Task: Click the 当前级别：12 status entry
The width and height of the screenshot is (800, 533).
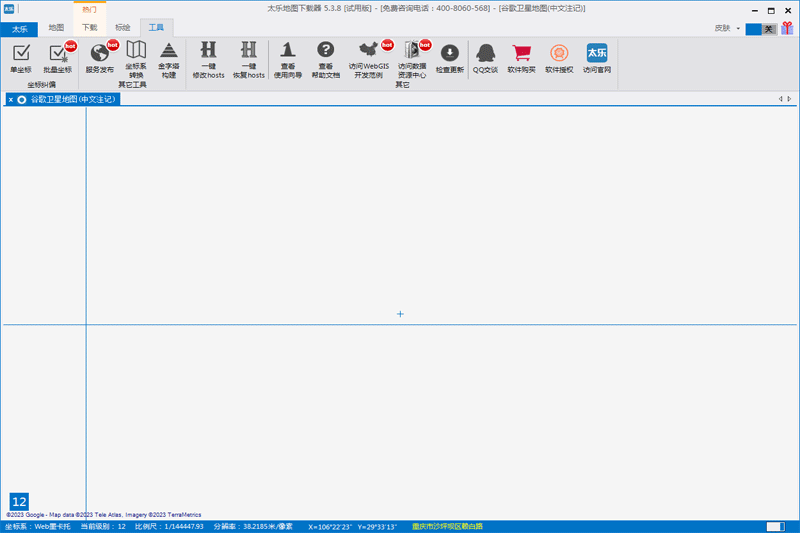Action: (x=103, y=526)
